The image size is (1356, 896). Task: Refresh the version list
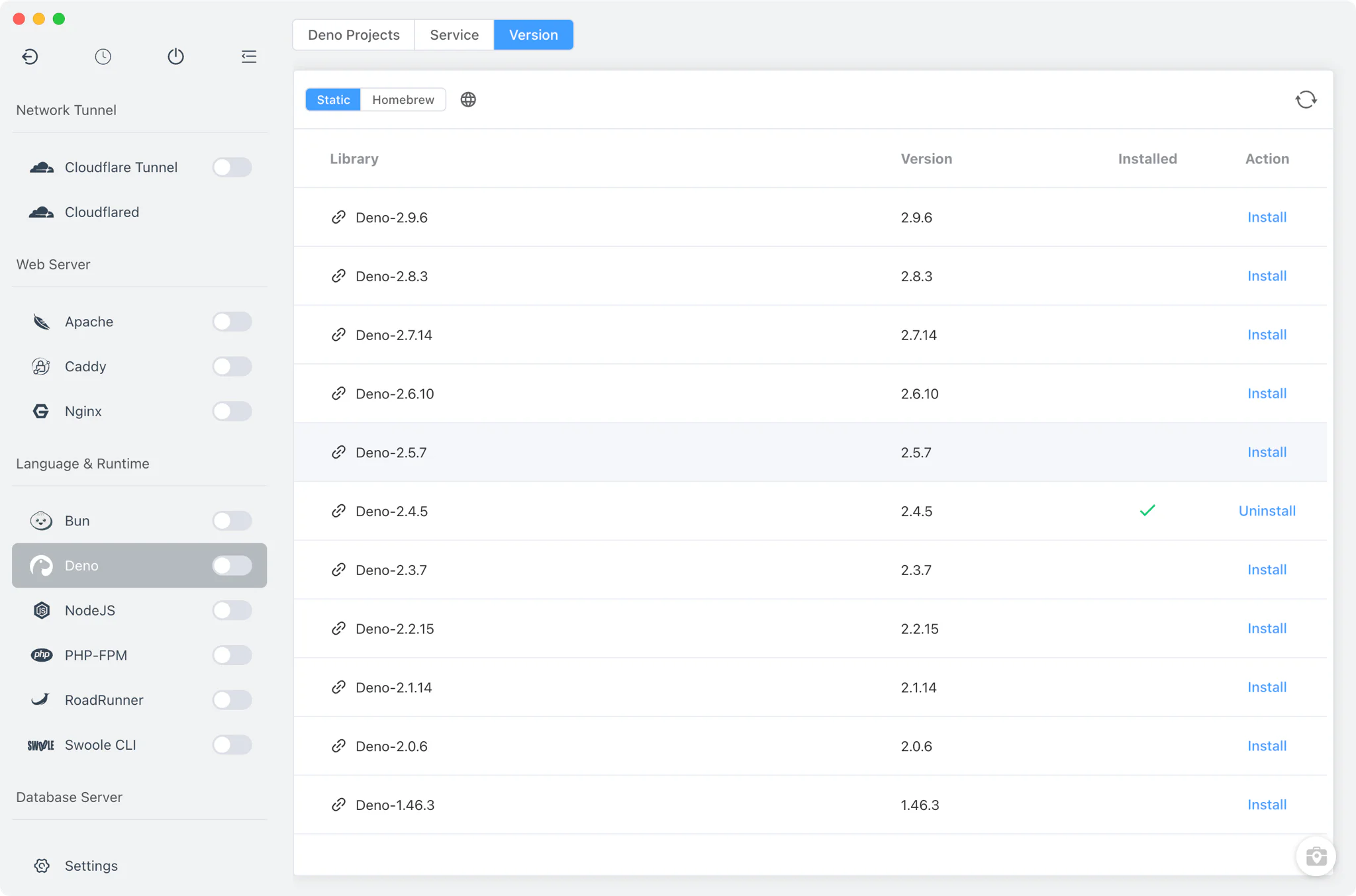point(1306,100)
